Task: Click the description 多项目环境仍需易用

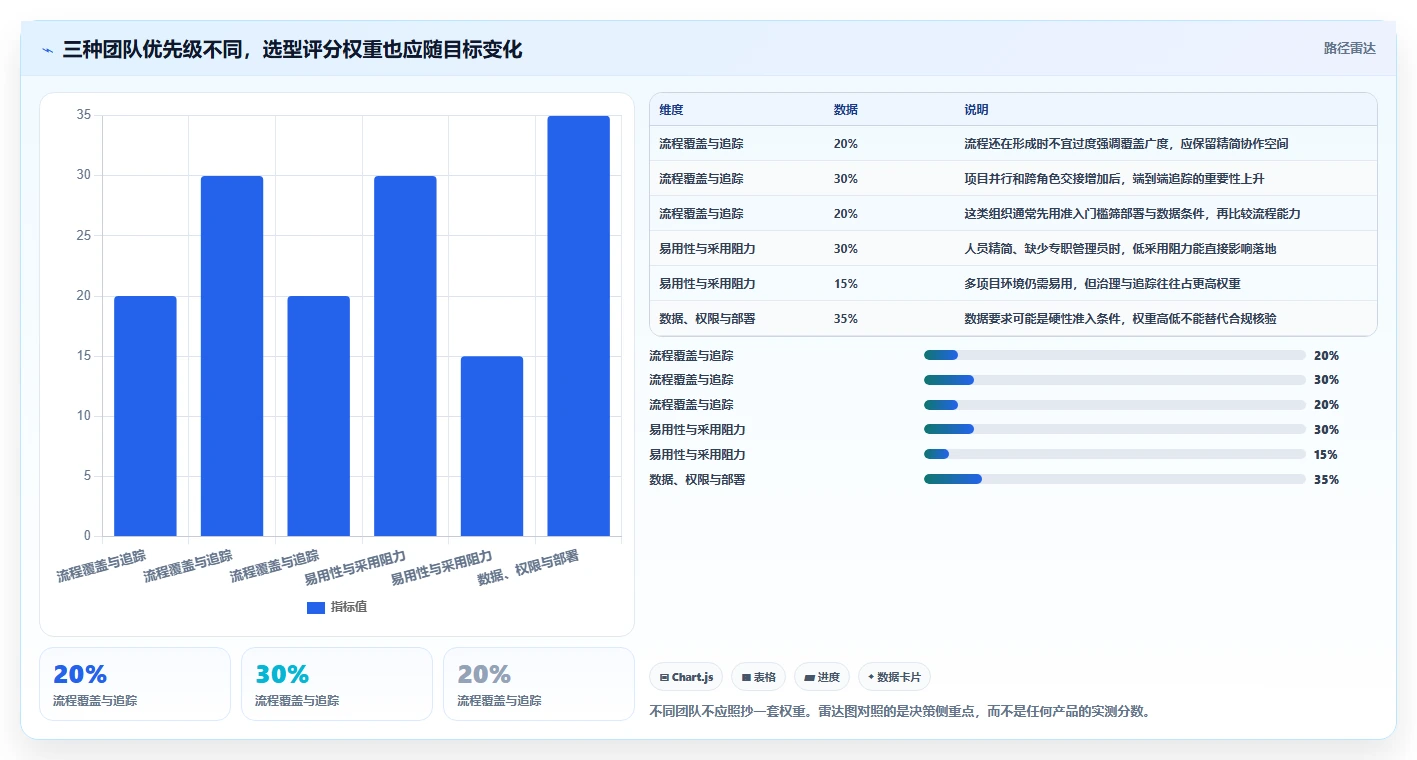Action: 1102,284
